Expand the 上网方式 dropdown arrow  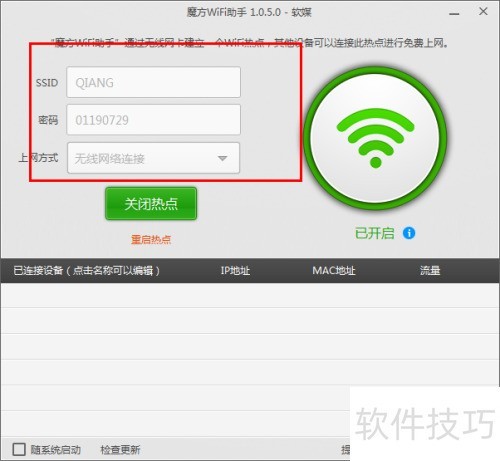(222, 158)
